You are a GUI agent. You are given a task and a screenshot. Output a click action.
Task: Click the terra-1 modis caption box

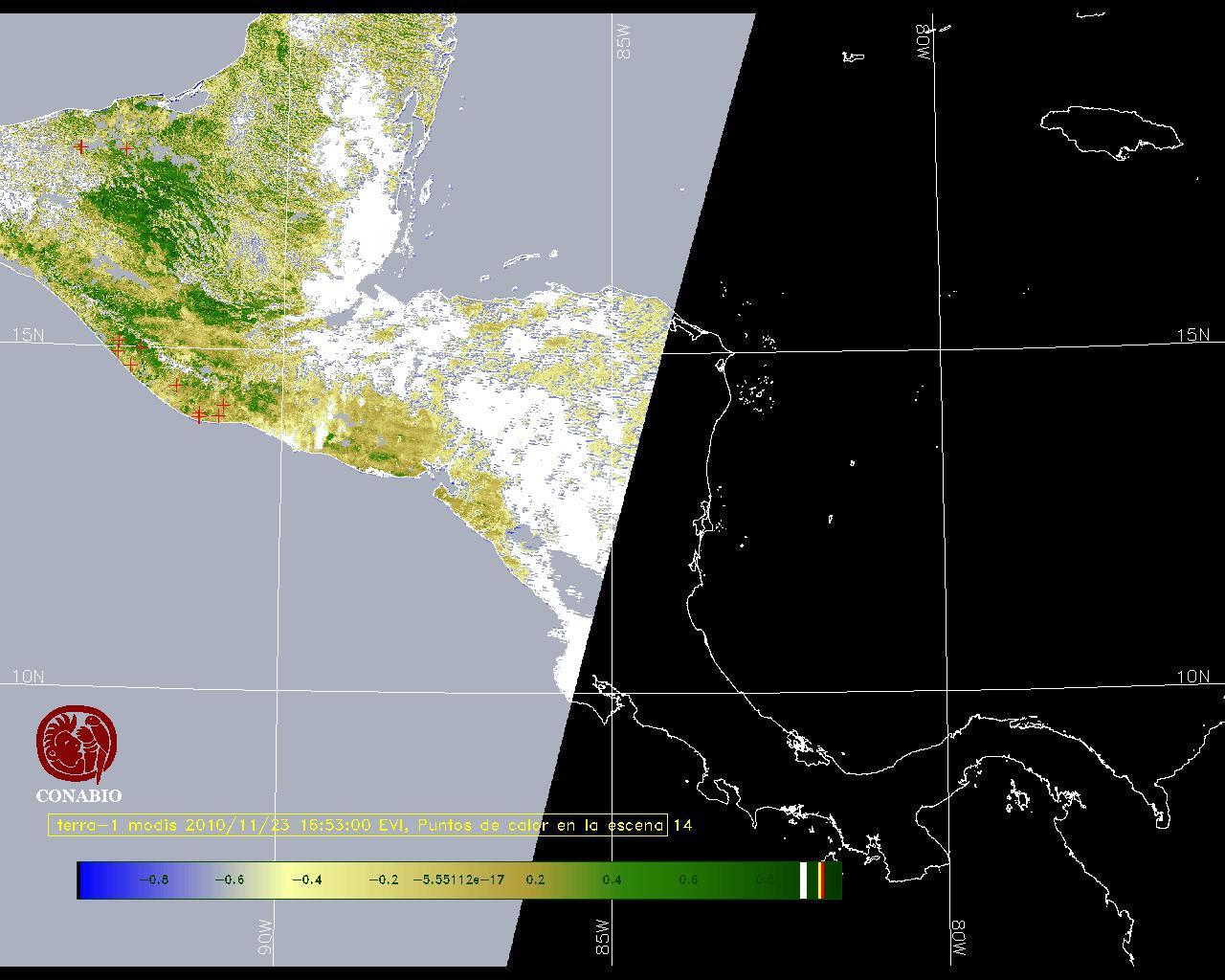357,825
